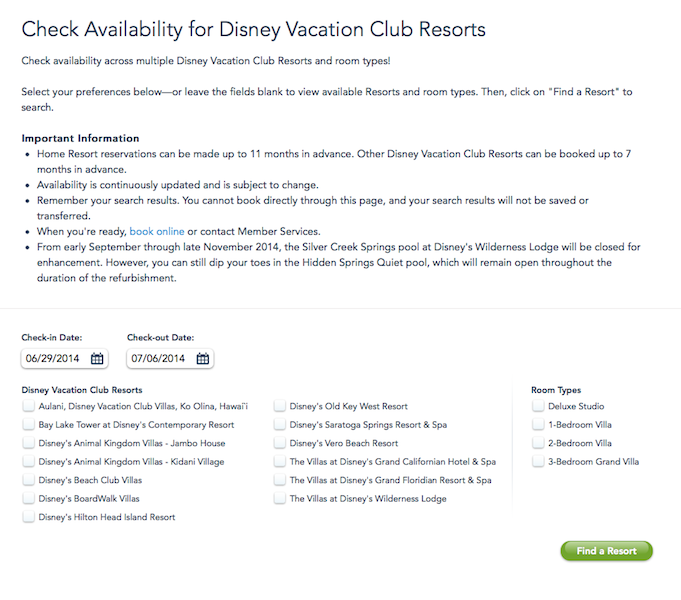The height and width of the screenshot is (600, 681).
Task: Click the Check-out Date field 07/06/2014
Action: pos(170,358)
